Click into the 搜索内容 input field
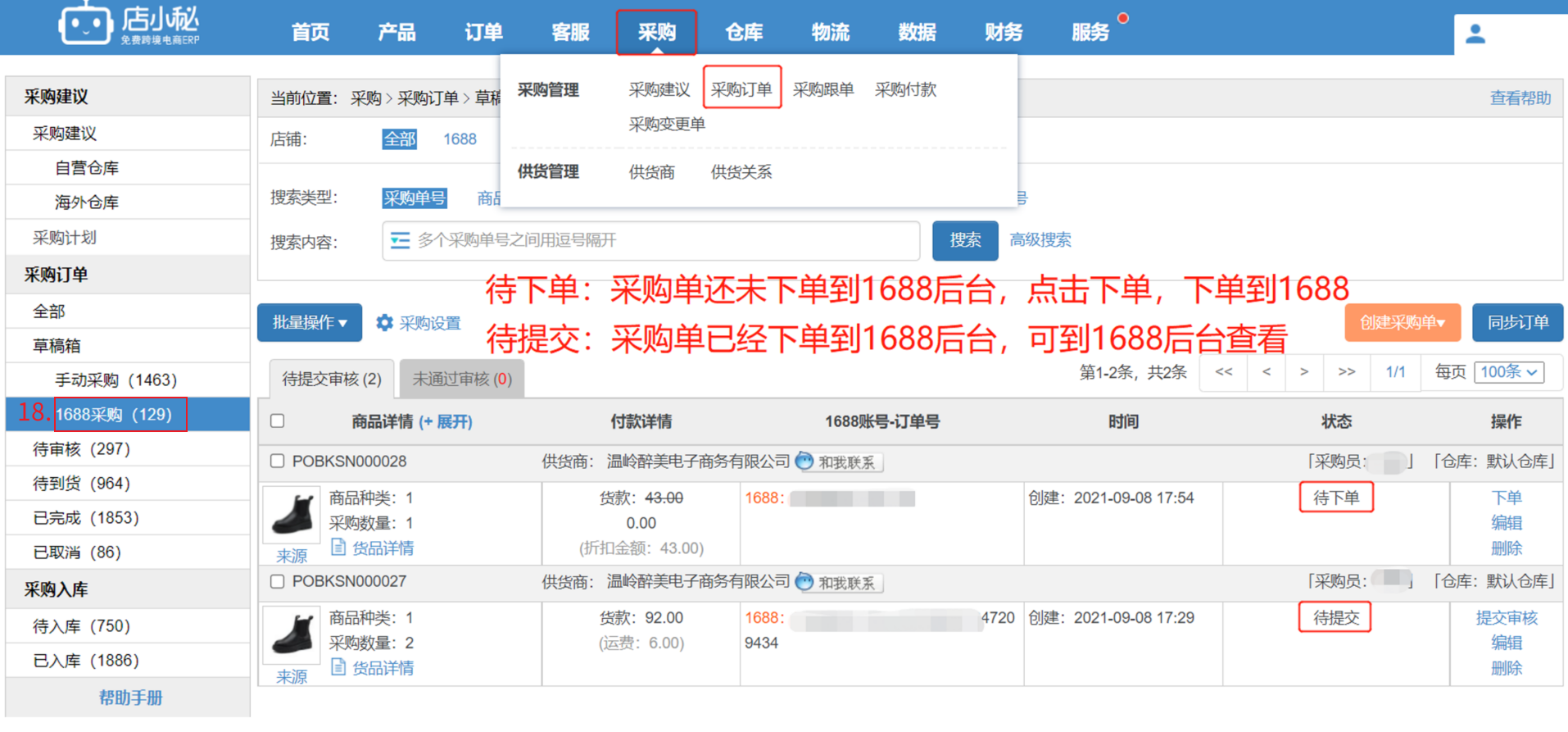The width and height of the screenshot is (1568, 732). (655, 240)
